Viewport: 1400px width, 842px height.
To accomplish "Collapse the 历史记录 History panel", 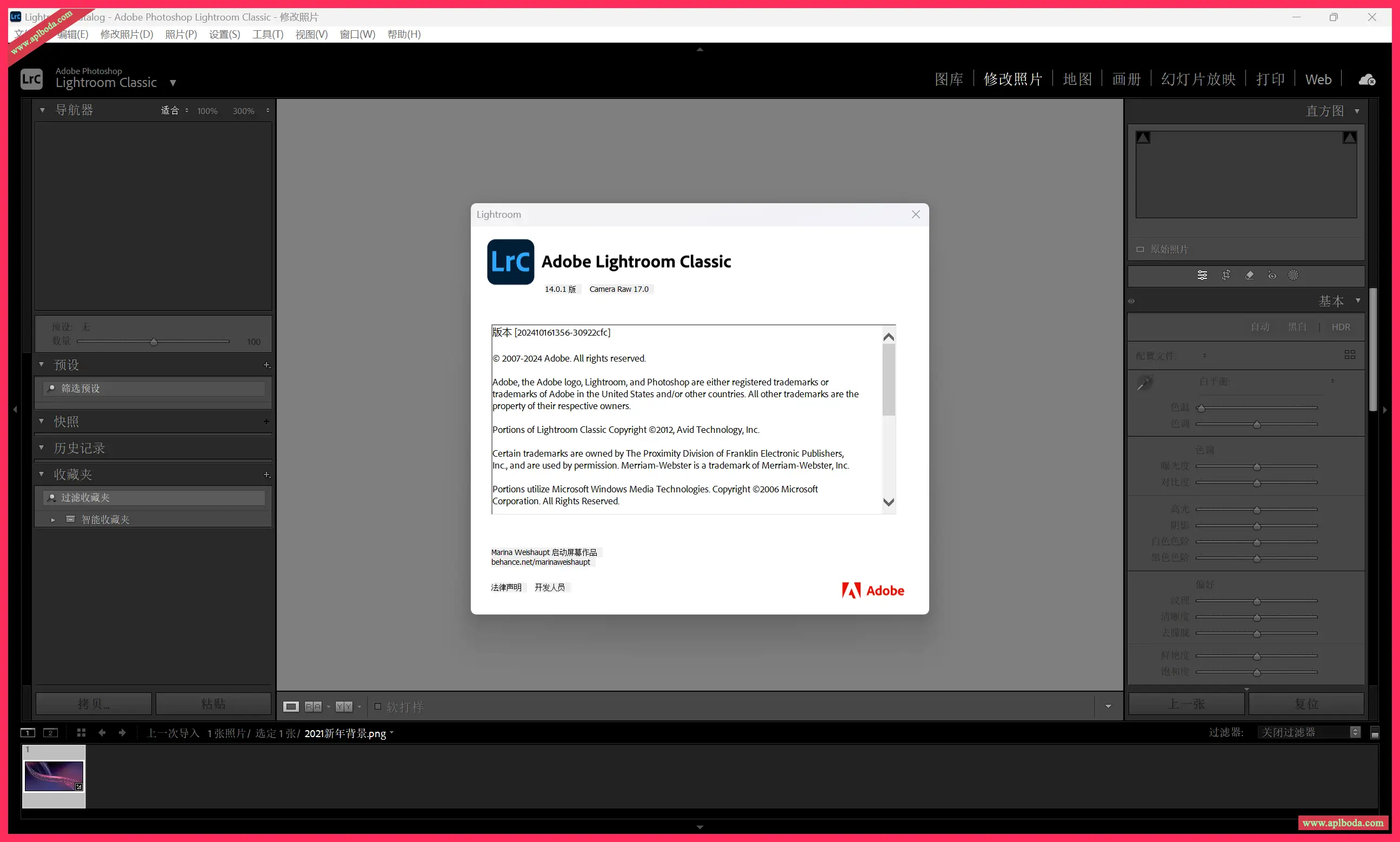I will 42,447.
